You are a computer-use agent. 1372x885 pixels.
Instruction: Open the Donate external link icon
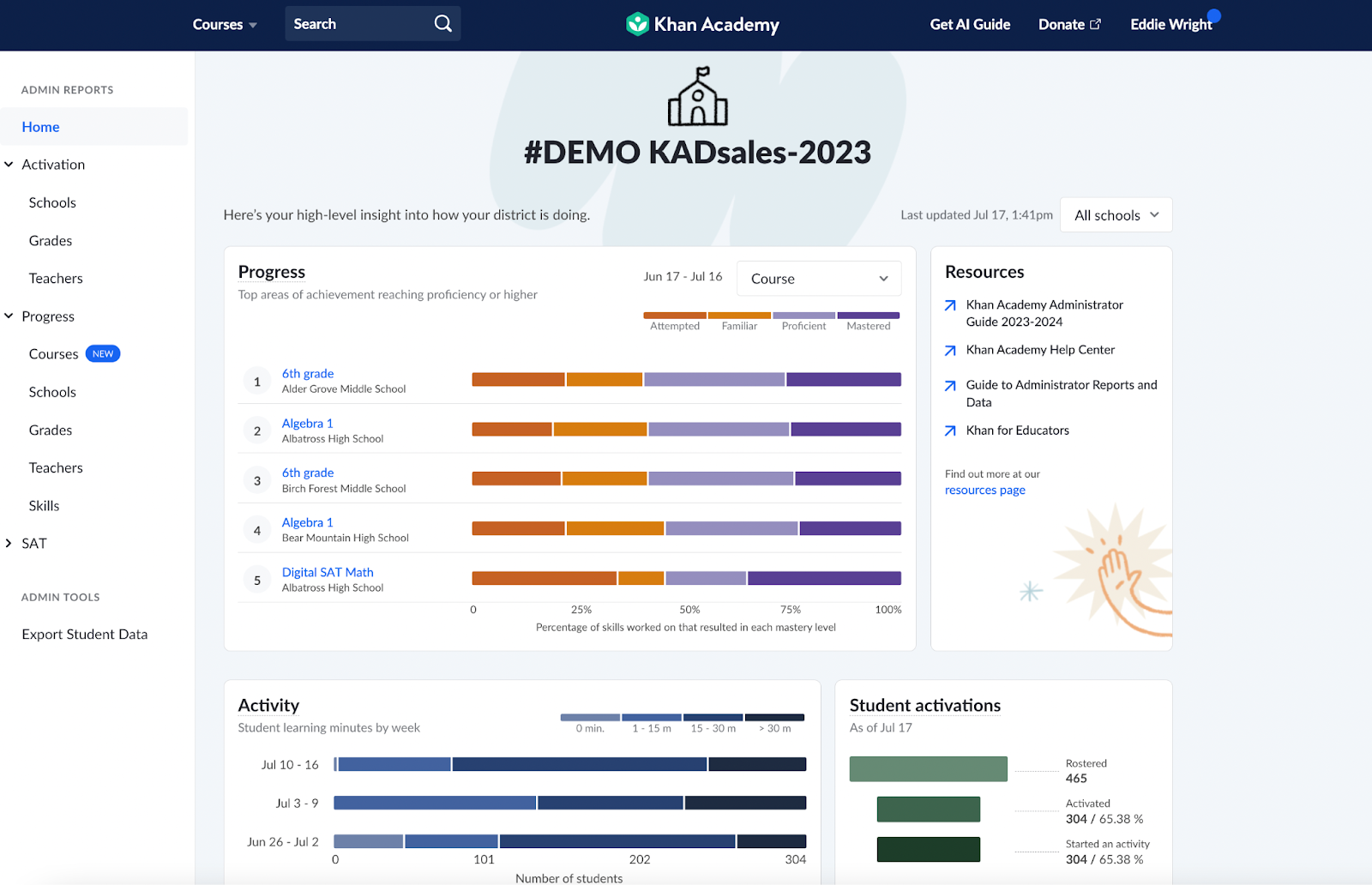tap(1095, 24)
